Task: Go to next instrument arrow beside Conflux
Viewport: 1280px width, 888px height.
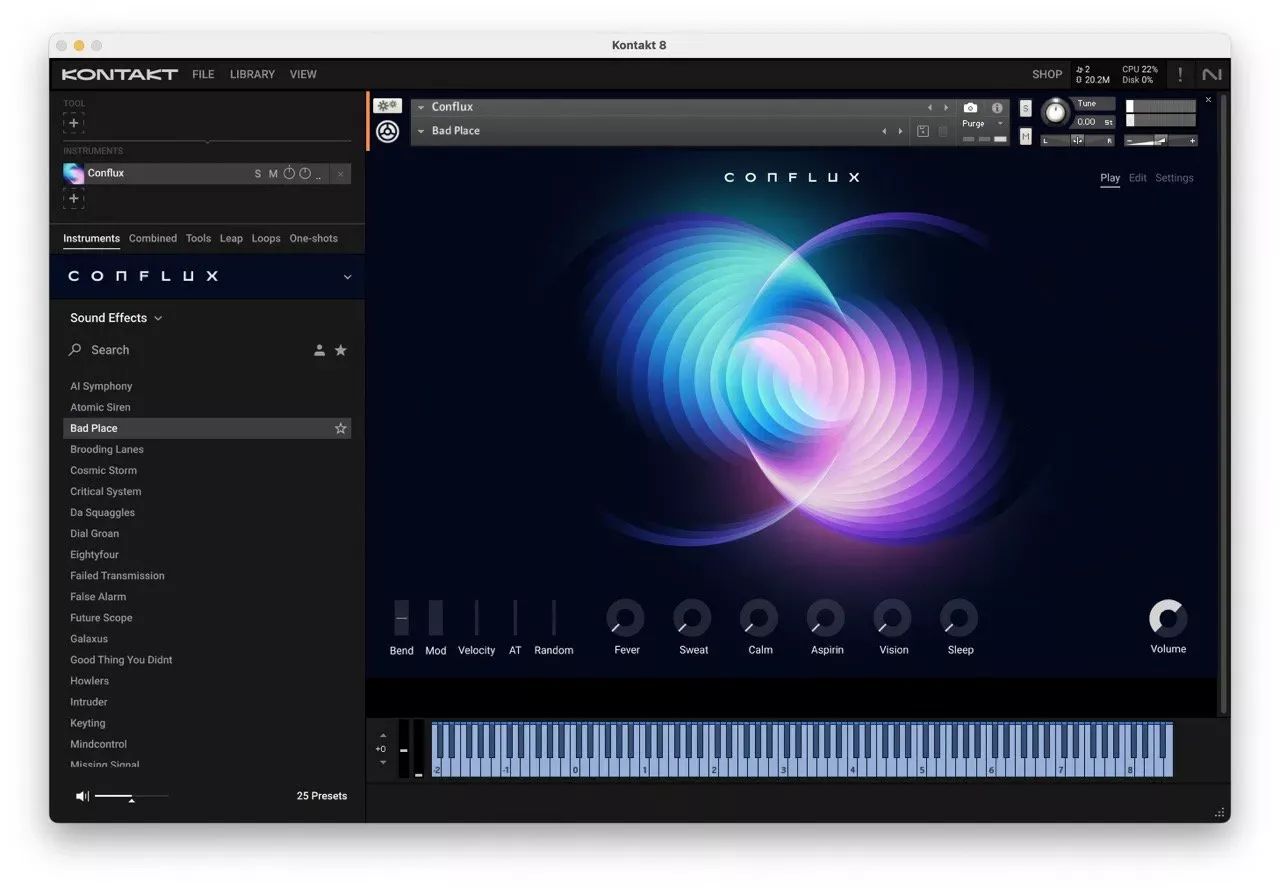Action: click(x=946, y=107)
